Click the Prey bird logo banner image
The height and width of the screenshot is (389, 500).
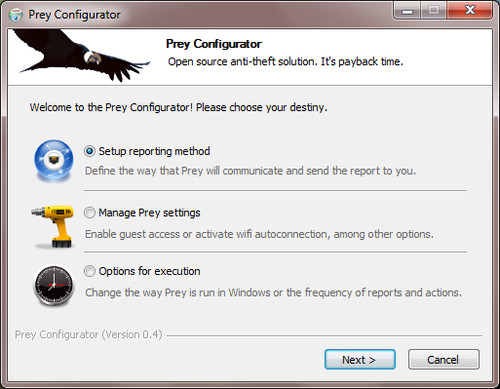click(82, 55)
